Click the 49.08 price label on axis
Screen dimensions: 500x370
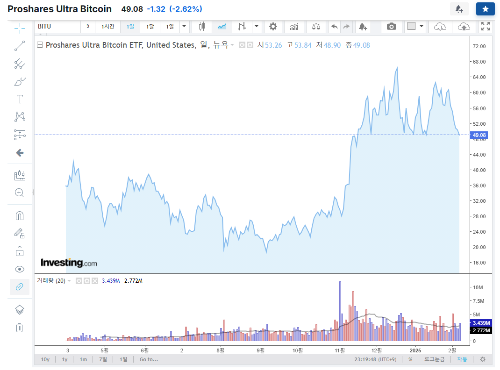point(479,135)
